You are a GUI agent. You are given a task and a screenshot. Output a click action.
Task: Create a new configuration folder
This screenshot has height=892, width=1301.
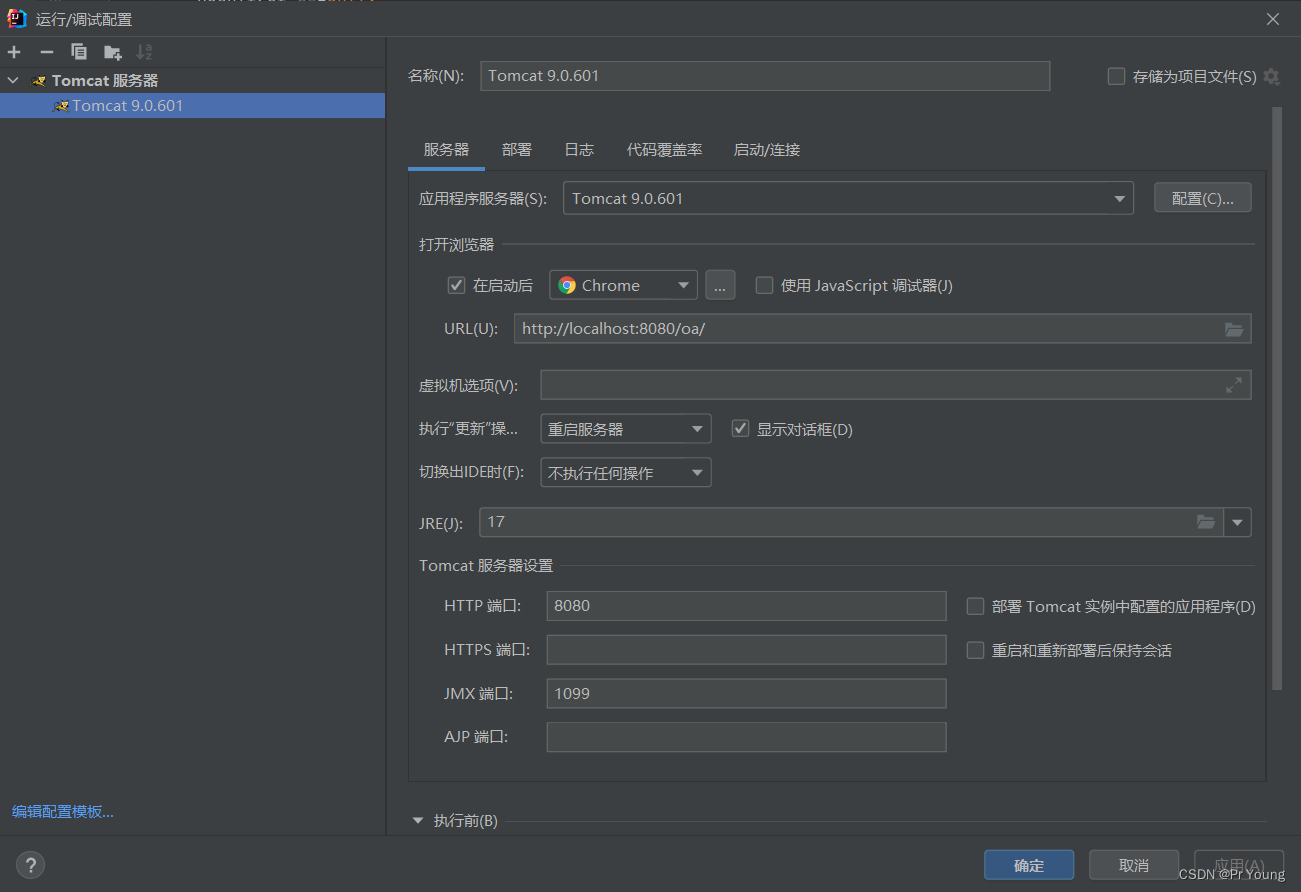[x=112, y=51]
